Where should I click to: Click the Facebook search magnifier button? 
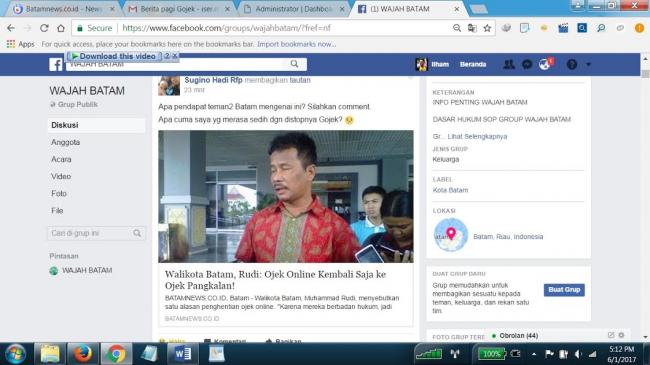tap(294, 64)
